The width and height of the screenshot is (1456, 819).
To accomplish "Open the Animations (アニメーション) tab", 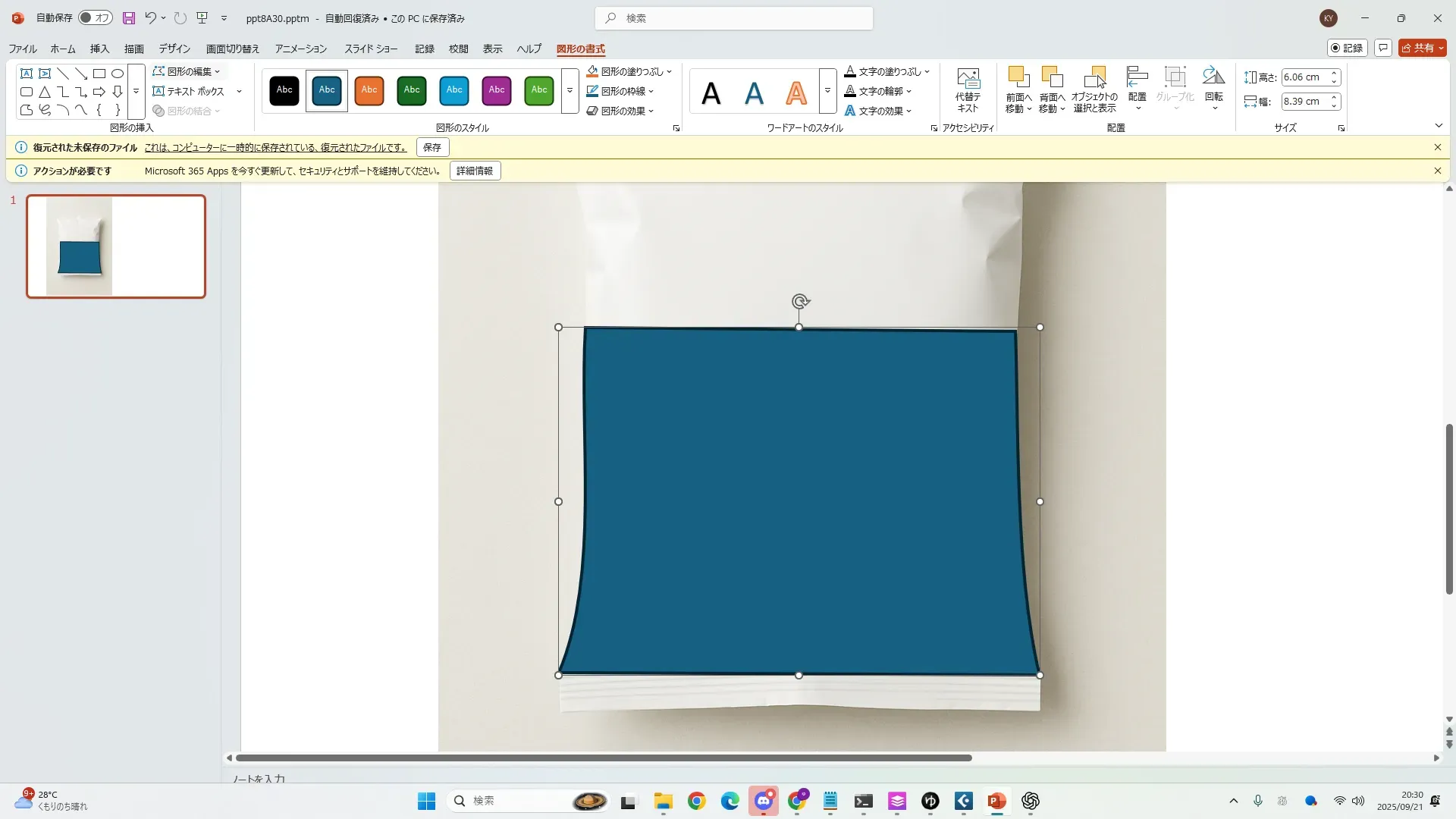I will [300, 49].
